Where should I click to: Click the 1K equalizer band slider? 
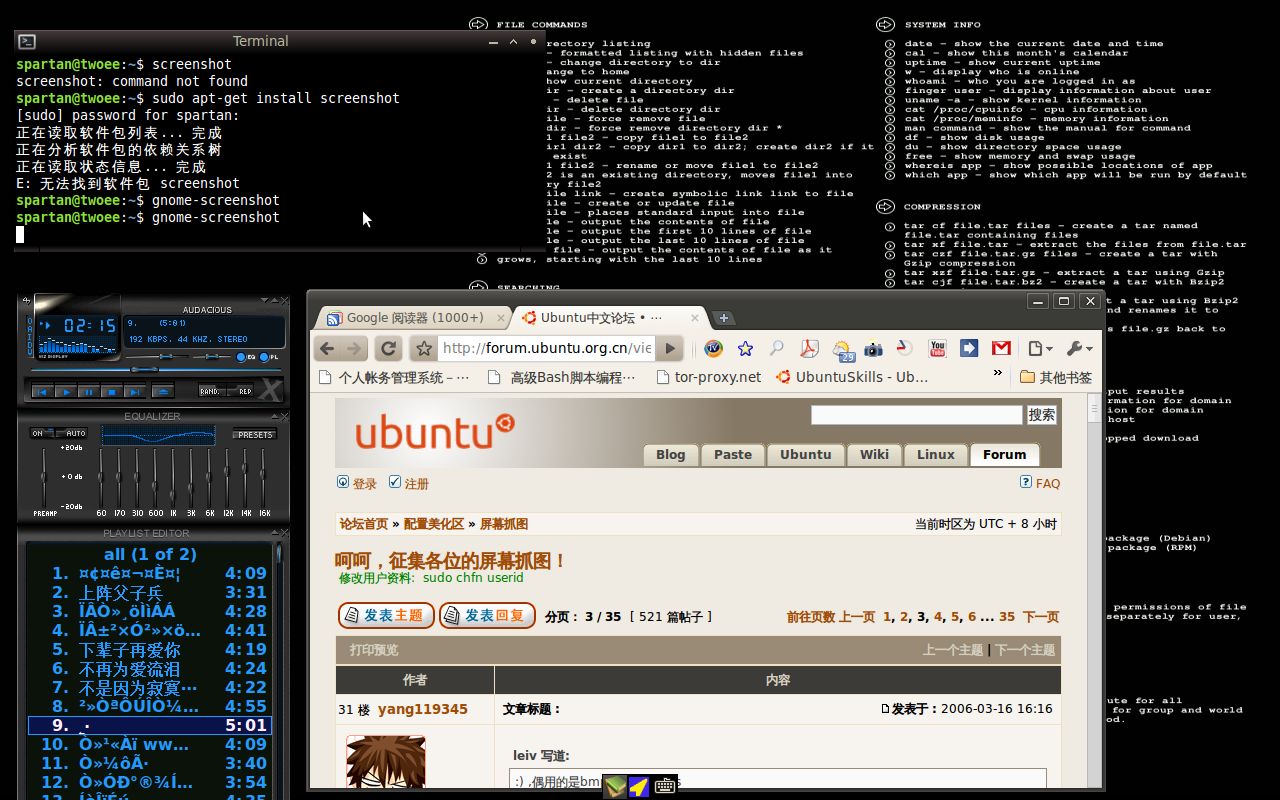(173, 478)
